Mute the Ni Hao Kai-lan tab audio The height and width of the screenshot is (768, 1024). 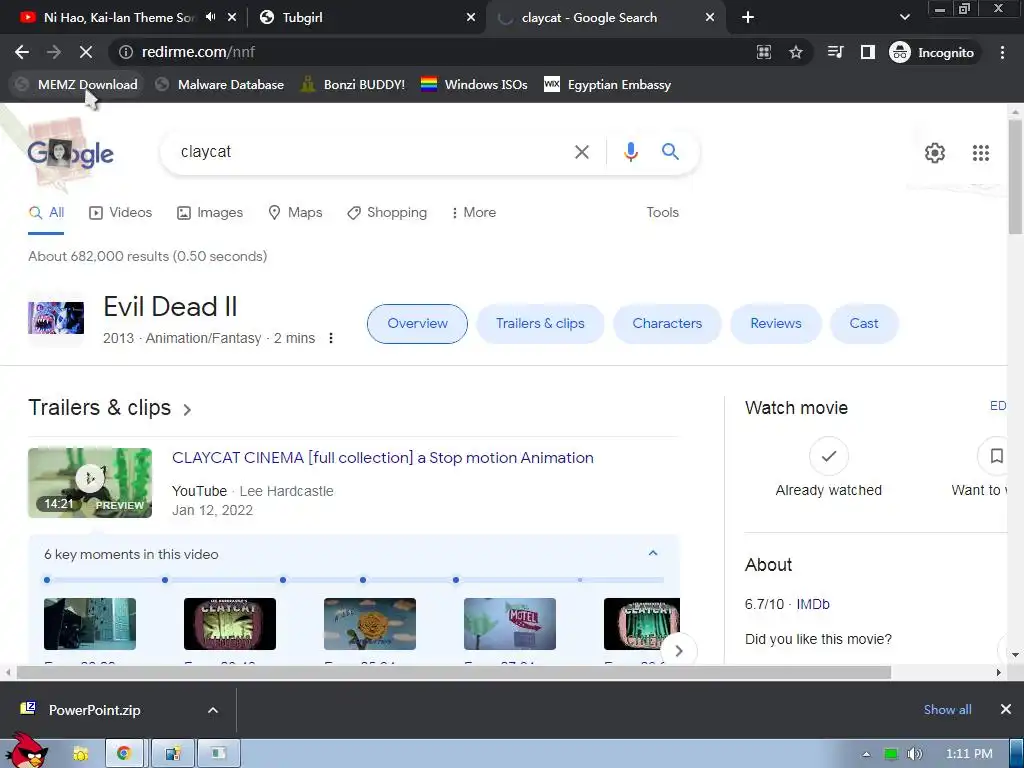coord(210,17)
